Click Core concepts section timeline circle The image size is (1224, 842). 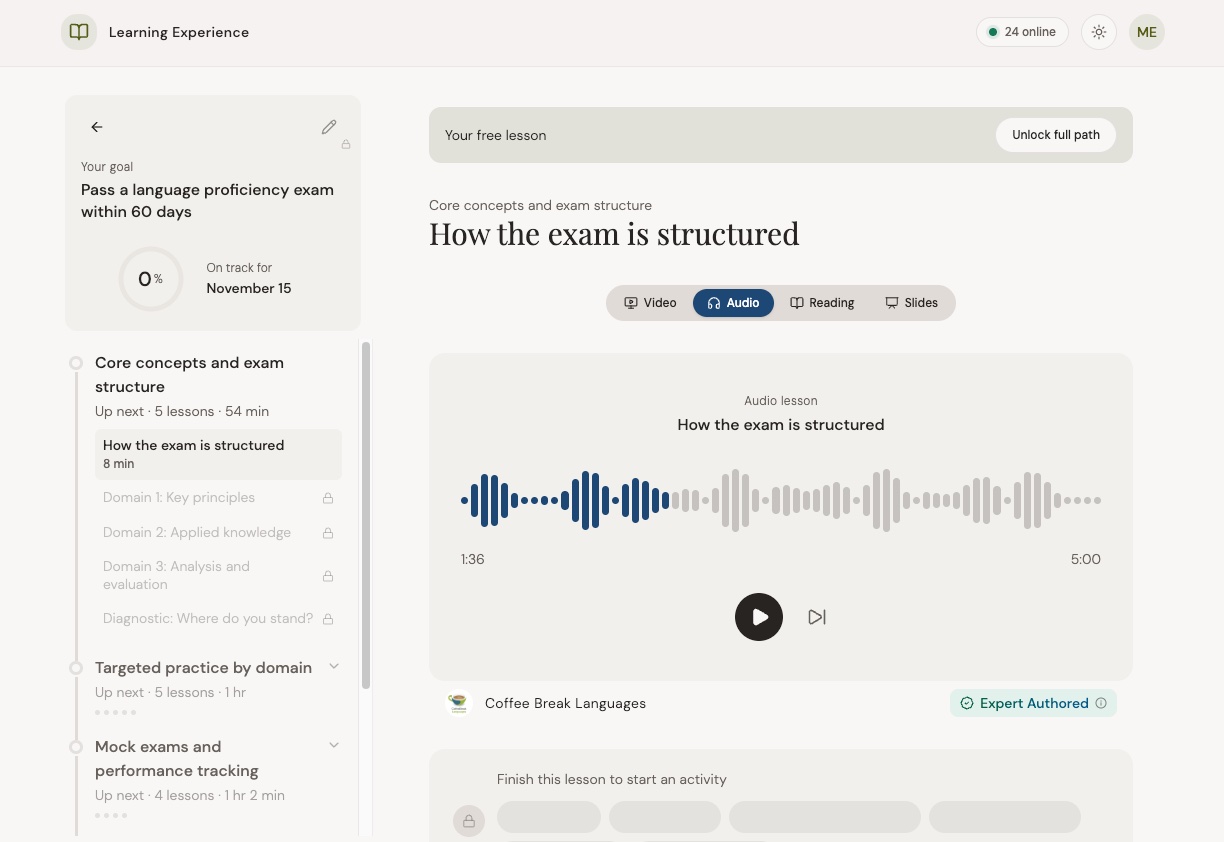[76, 363]
